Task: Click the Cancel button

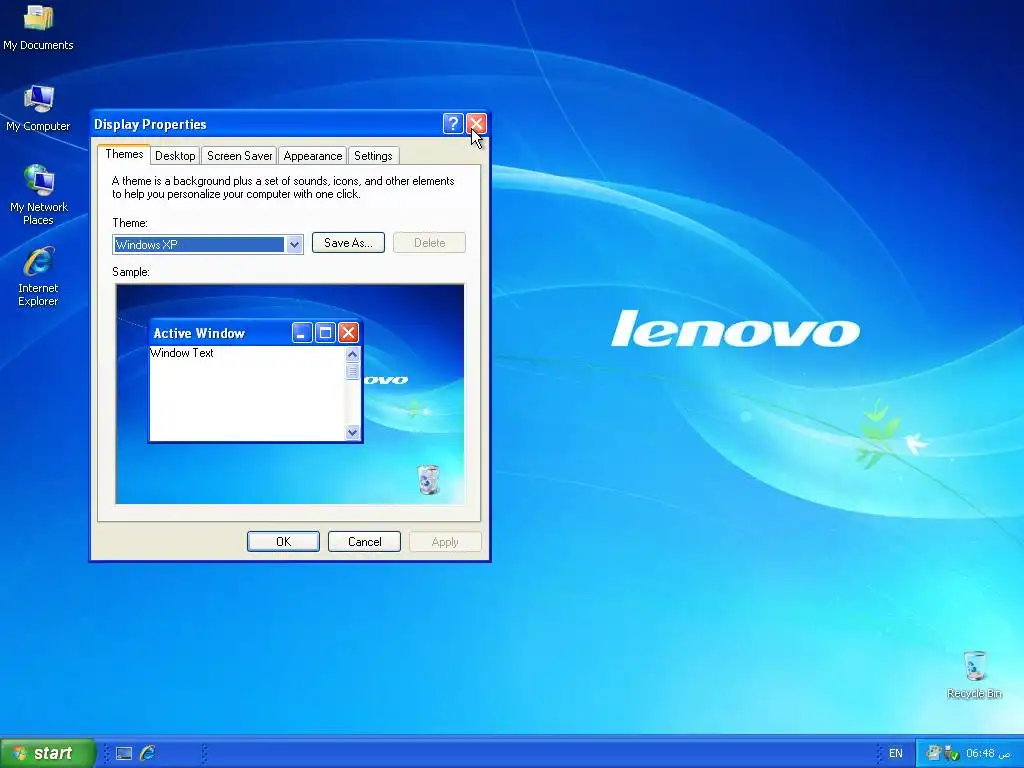Action: pyautogui.click(x=364, y=541)
